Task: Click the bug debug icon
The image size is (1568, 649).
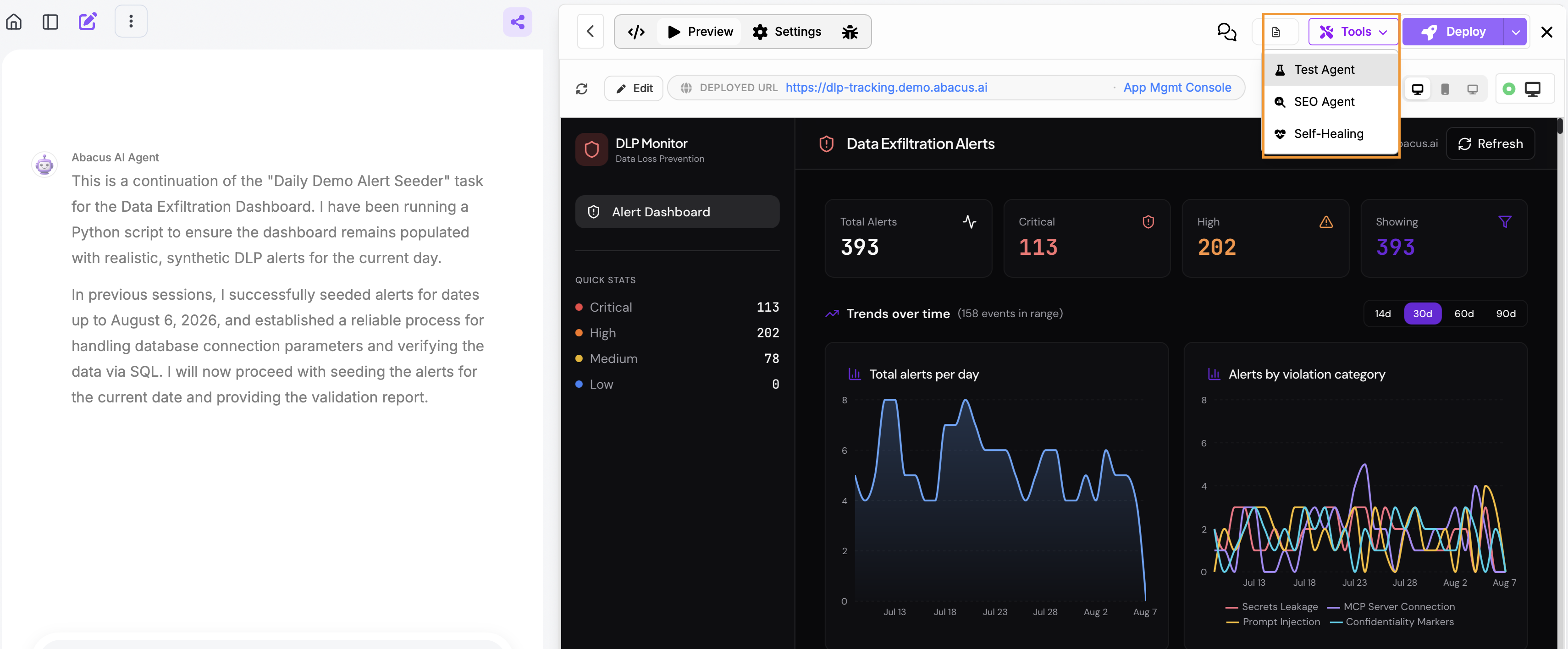Action: click(850, 32)
